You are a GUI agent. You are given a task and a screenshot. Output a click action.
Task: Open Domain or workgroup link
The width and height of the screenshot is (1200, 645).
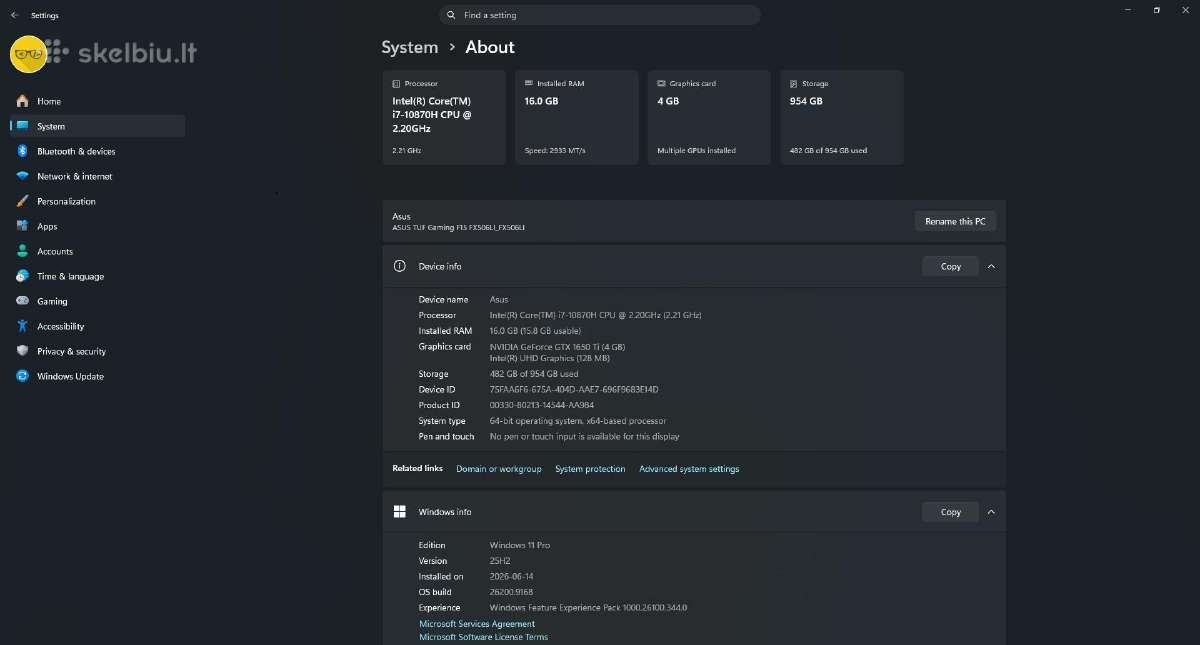click(499, 469)
